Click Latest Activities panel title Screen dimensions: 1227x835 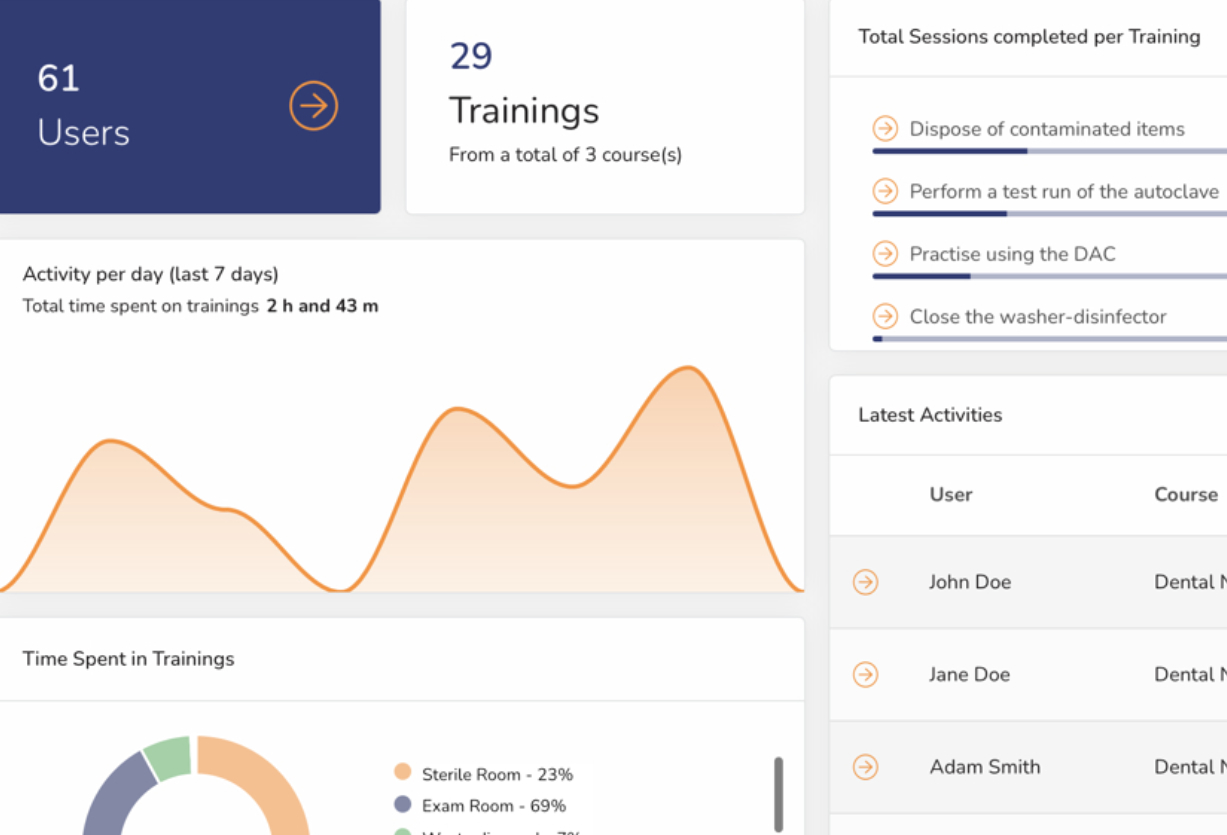930,415
